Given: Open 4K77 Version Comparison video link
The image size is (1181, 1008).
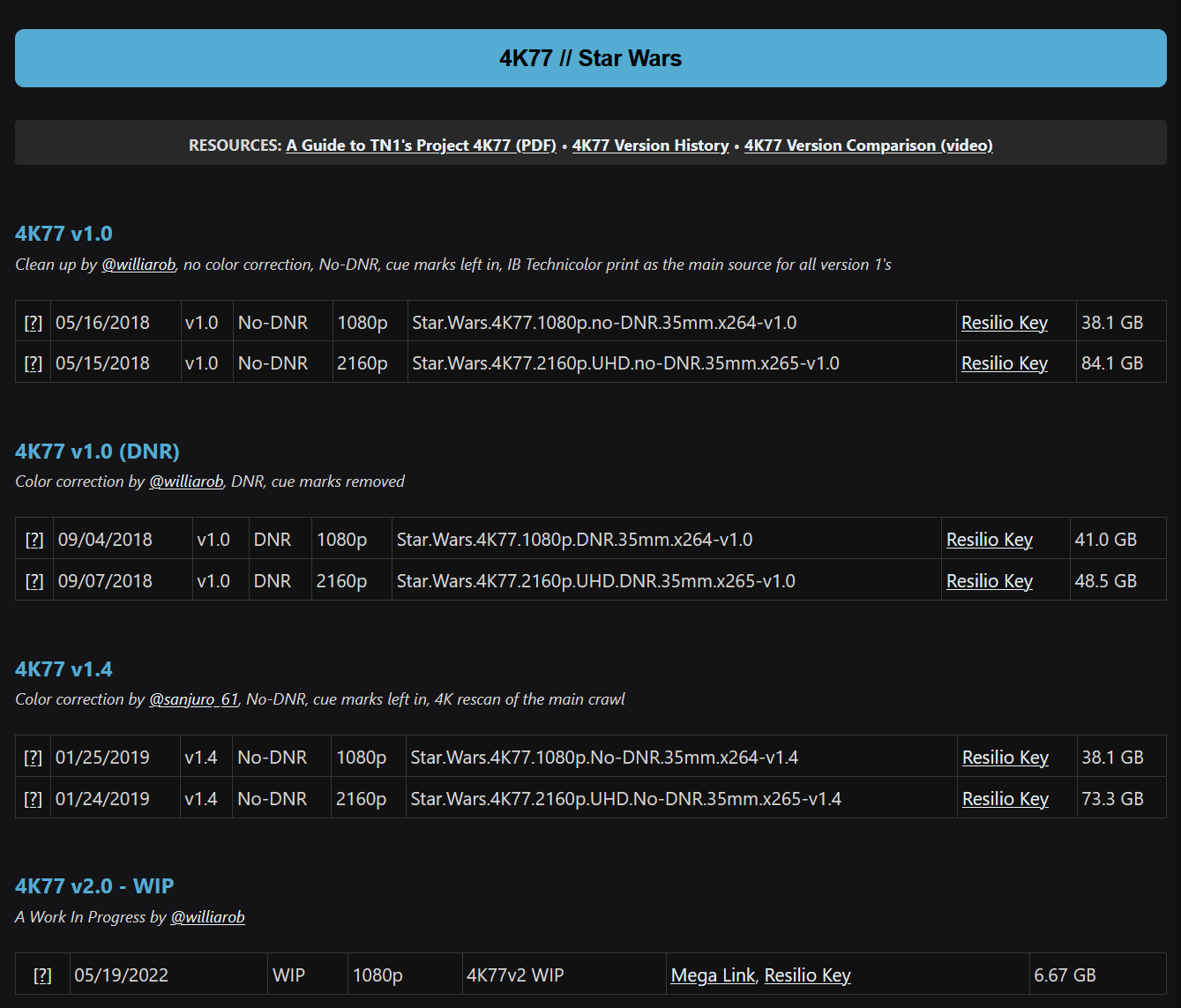Looking at the screenshot, I should (868, 146).
